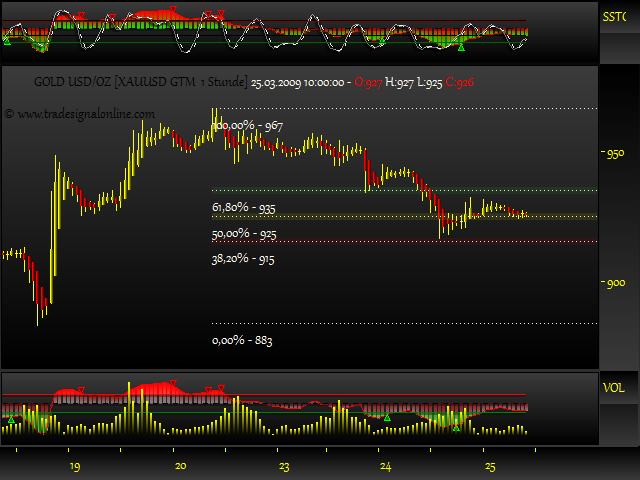Click the 38,20% - 915 retracement label
The width and height of the screenshot is (640, 480).
coord(243,259)
